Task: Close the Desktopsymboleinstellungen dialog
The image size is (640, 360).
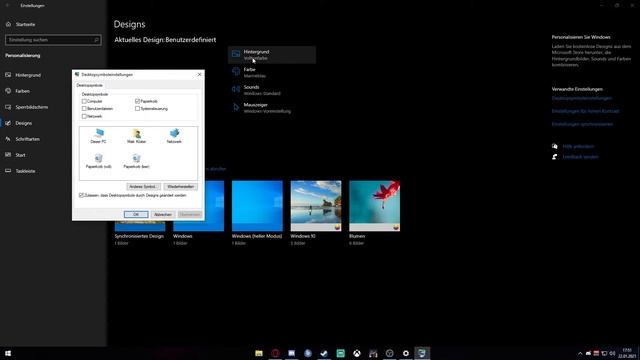Action: (200, 75)
